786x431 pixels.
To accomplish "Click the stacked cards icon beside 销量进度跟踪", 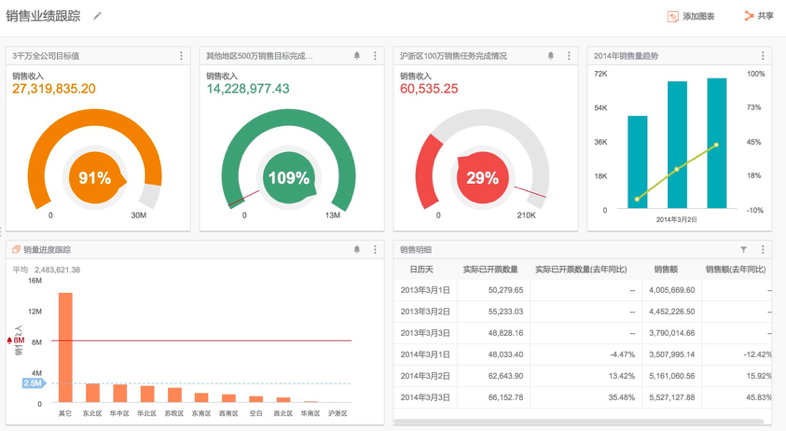I will [x=16, y=250].
